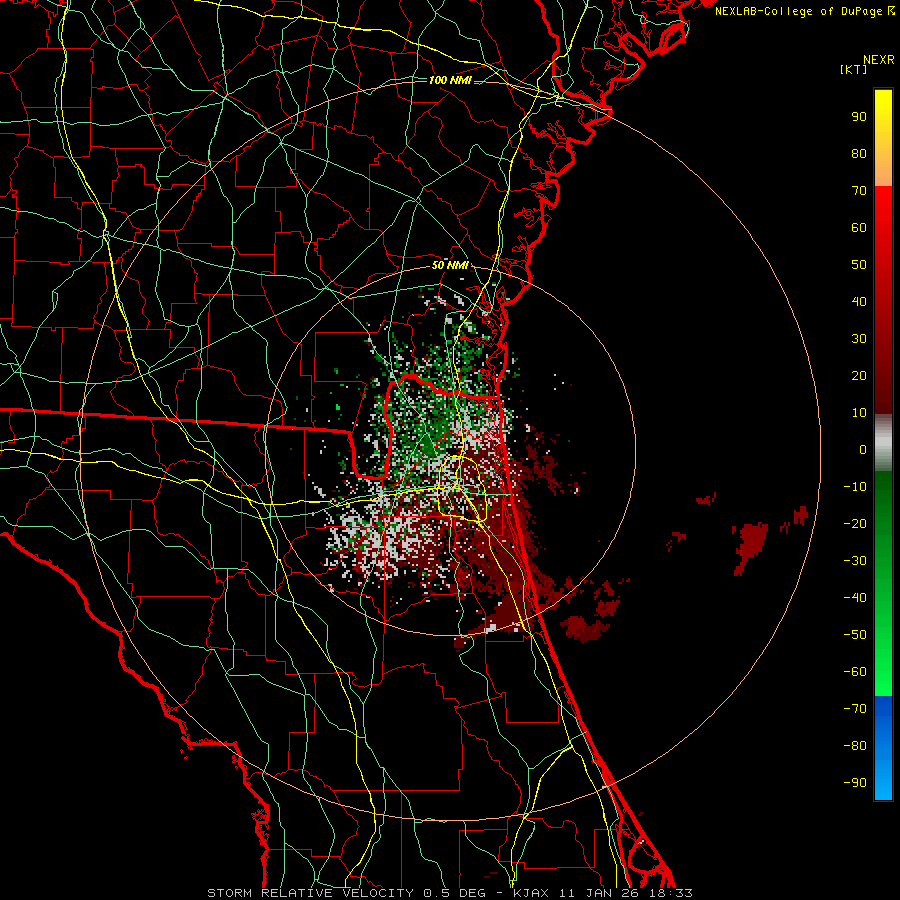Click the 50 NMI range ring label
Image resolution: width=900 pixels, height=900 pixels.
pos(450,265)
